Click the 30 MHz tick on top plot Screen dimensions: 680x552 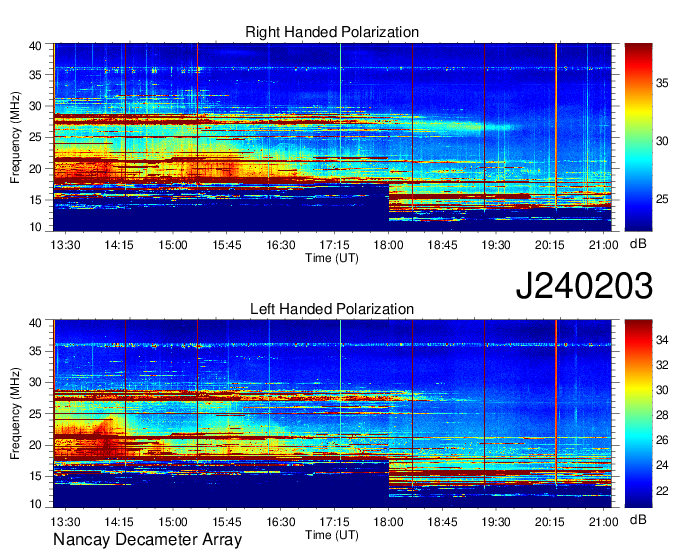[x=35, y=106]
